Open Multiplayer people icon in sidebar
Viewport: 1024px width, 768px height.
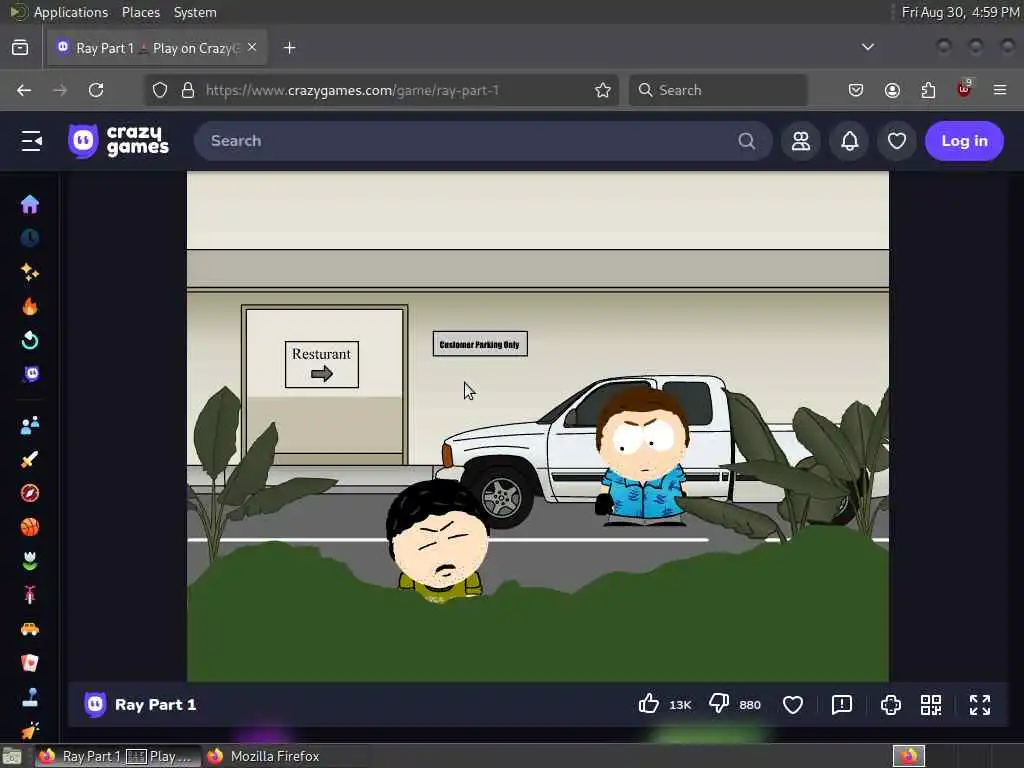[x=29, y=425]
